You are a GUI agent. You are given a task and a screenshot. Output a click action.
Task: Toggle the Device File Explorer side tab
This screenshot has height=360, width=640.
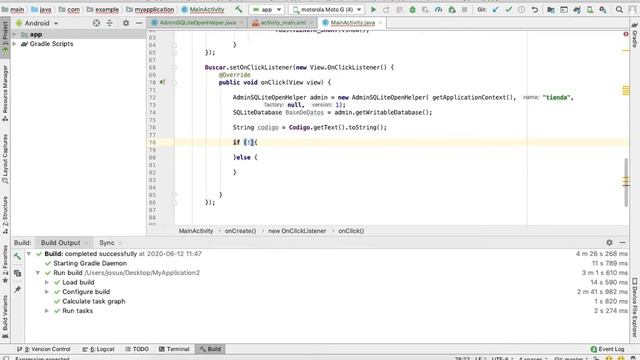pos(635,307)
